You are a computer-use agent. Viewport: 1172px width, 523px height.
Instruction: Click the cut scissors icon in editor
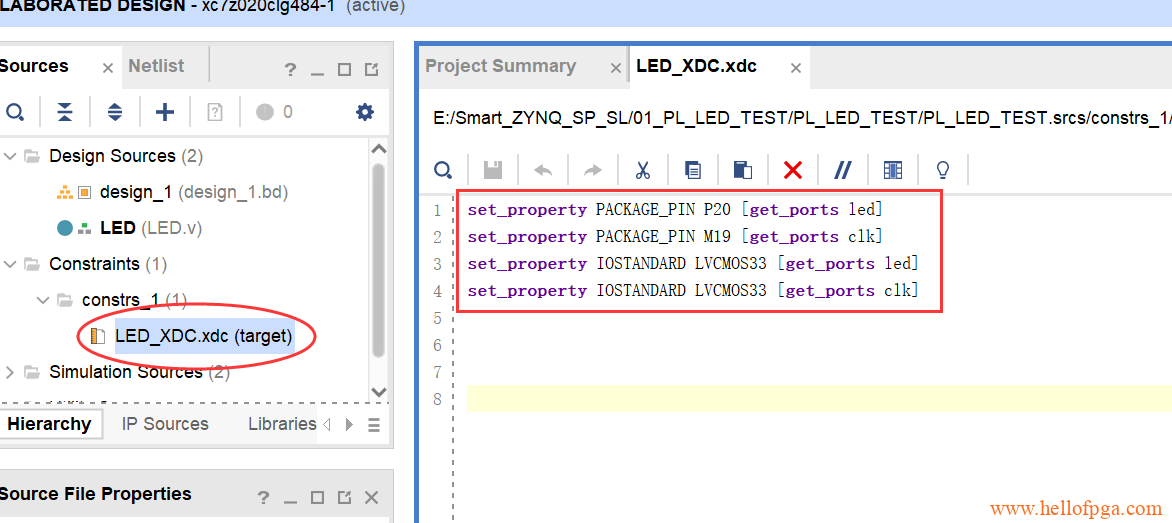coord(643,170)
